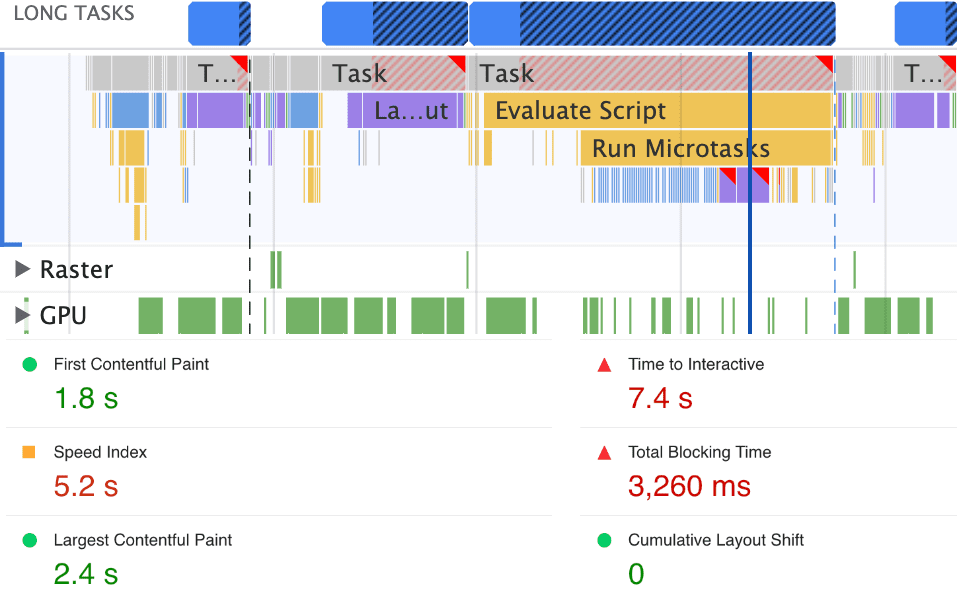Click the orange Speed Index status icon

[x=30, y=452]
